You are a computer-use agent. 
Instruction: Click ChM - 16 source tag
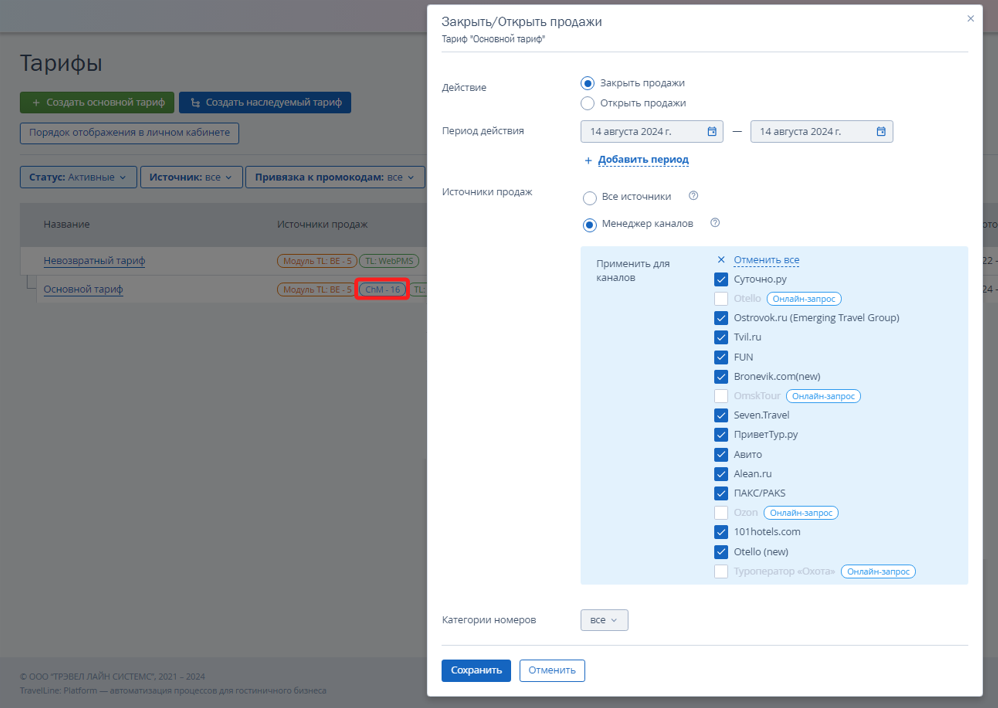[x=383, y=290]
